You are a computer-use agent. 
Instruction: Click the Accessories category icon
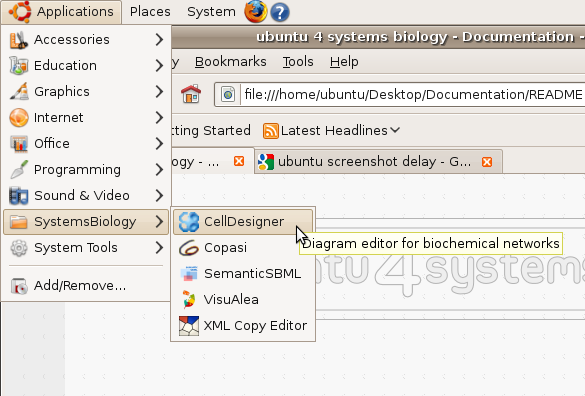coord(19,40)
